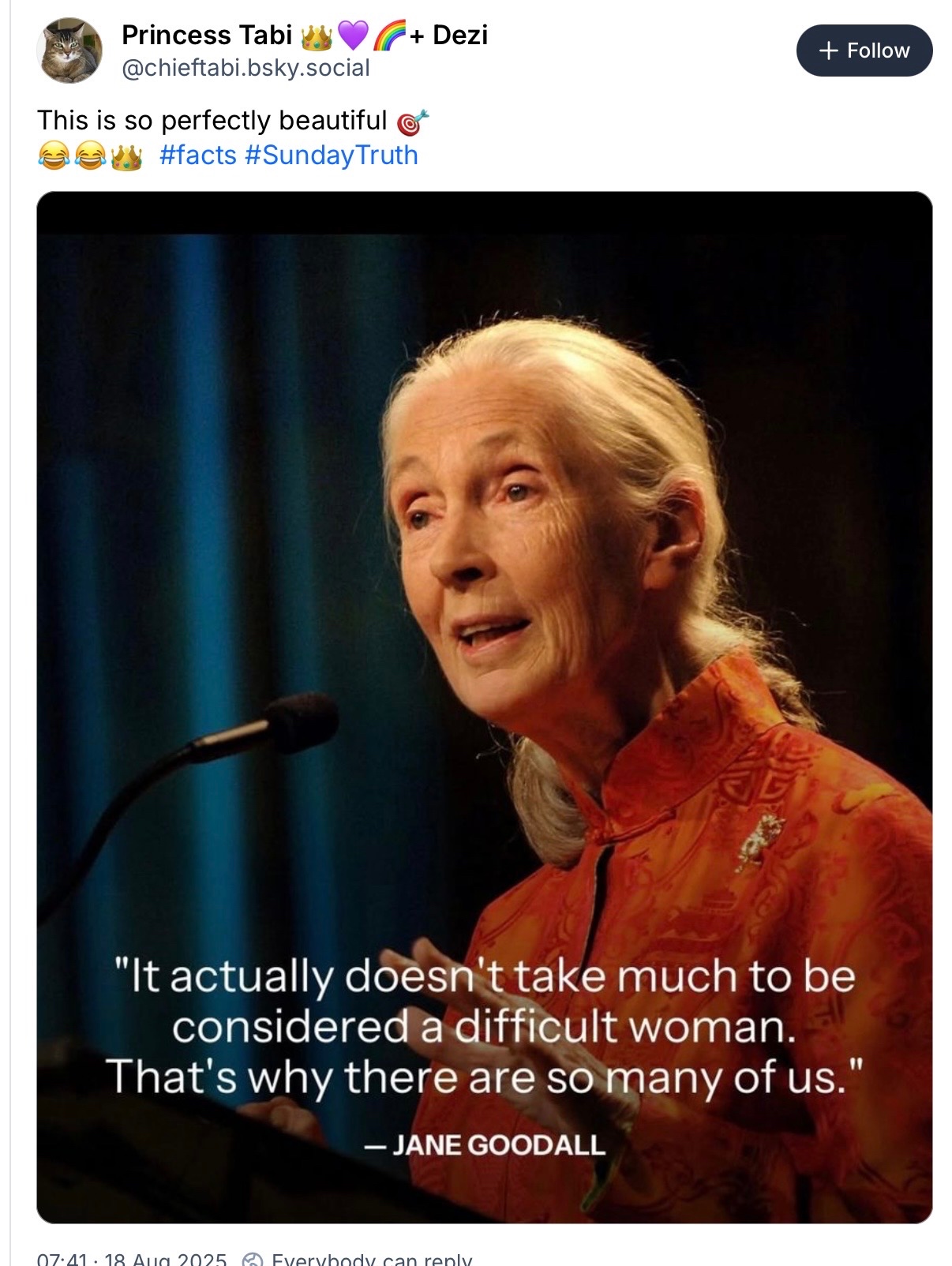This screenshot has height=1266, width=952.
Task: Open the Jane Goodall quote image
Action: pyautogui.click(x=484, y=631)
